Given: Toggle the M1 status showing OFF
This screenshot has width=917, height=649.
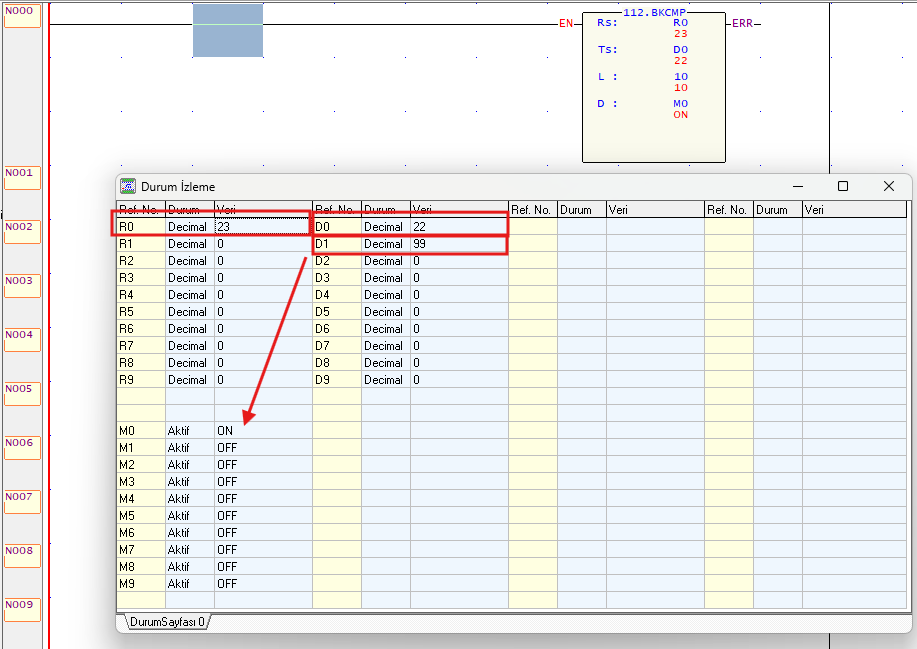Looking at the screenshot, I should 262,448.
